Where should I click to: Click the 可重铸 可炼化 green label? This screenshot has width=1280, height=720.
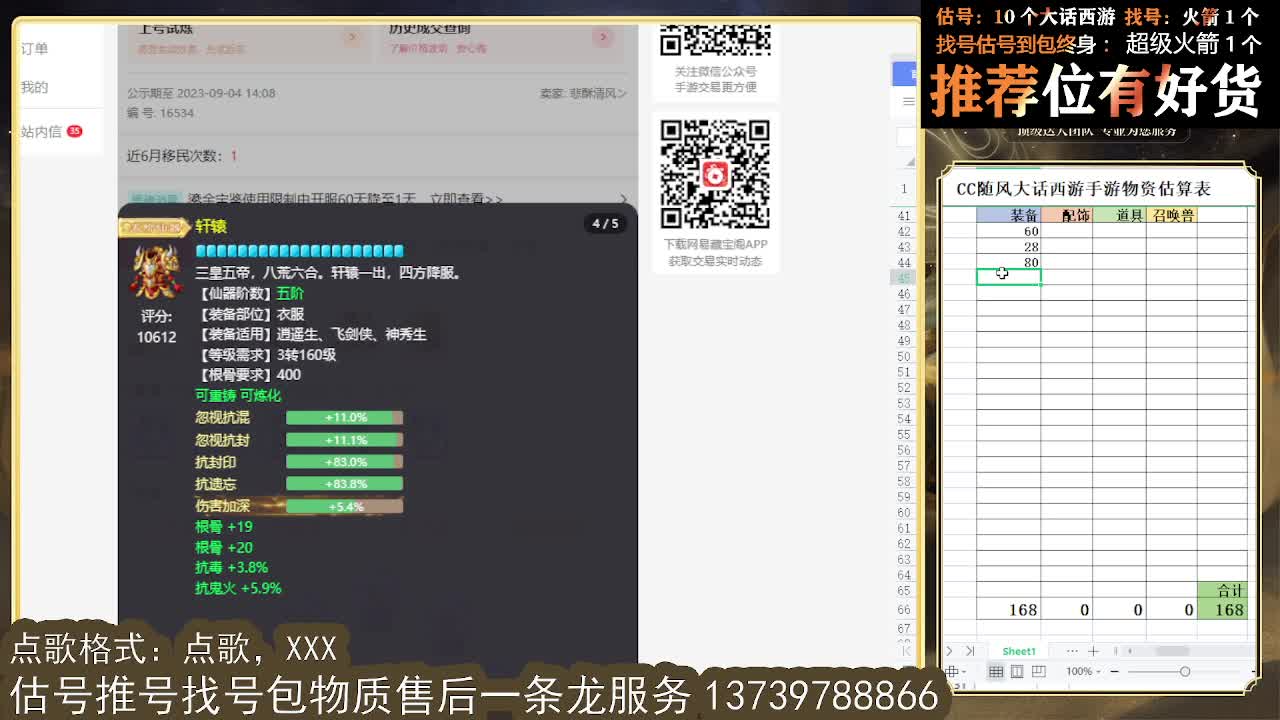pos(238,395)
